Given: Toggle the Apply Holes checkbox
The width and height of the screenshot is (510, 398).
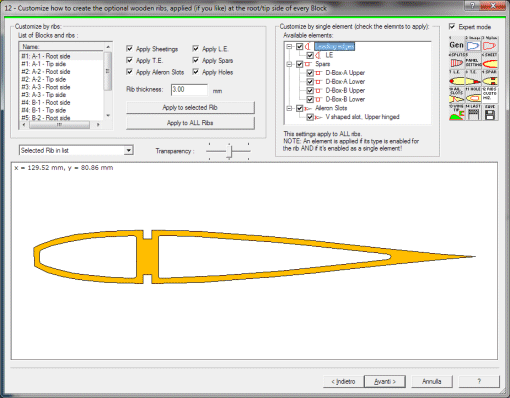Looking at the screenshot, I should click(196, 72).
